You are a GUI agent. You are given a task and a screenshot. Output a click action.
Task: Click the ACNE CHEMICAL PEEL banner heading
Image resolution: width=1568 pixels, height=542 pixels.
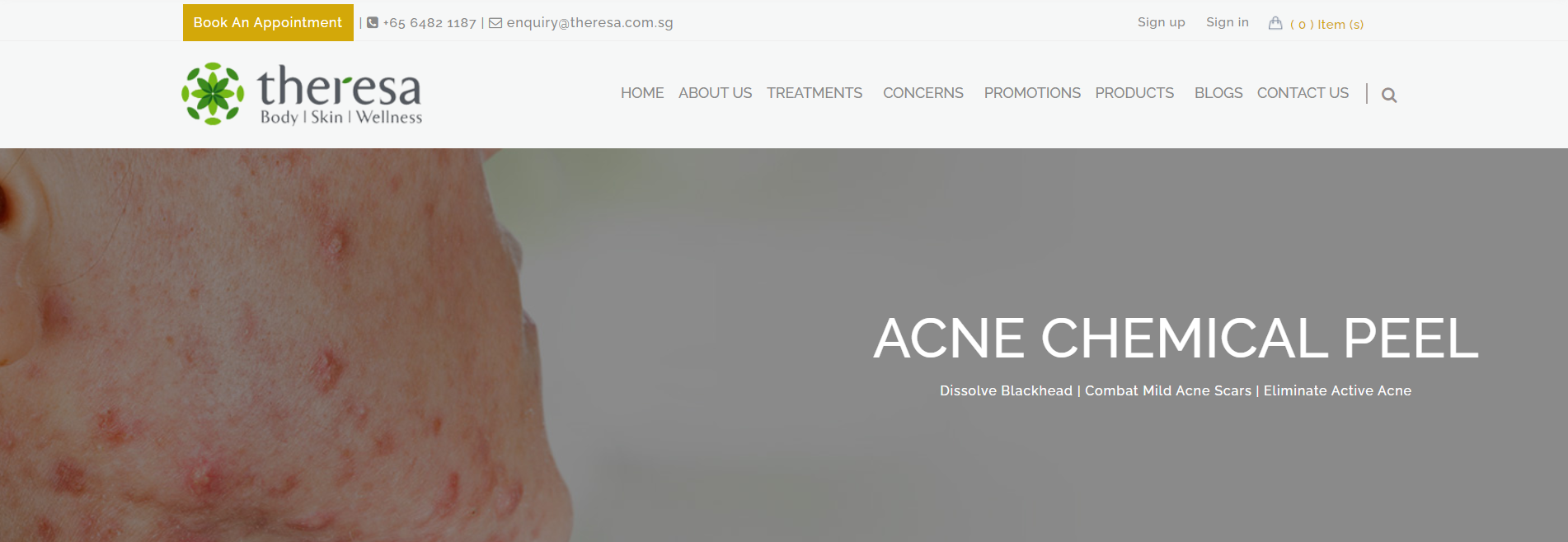click(x=1176, y=339)
